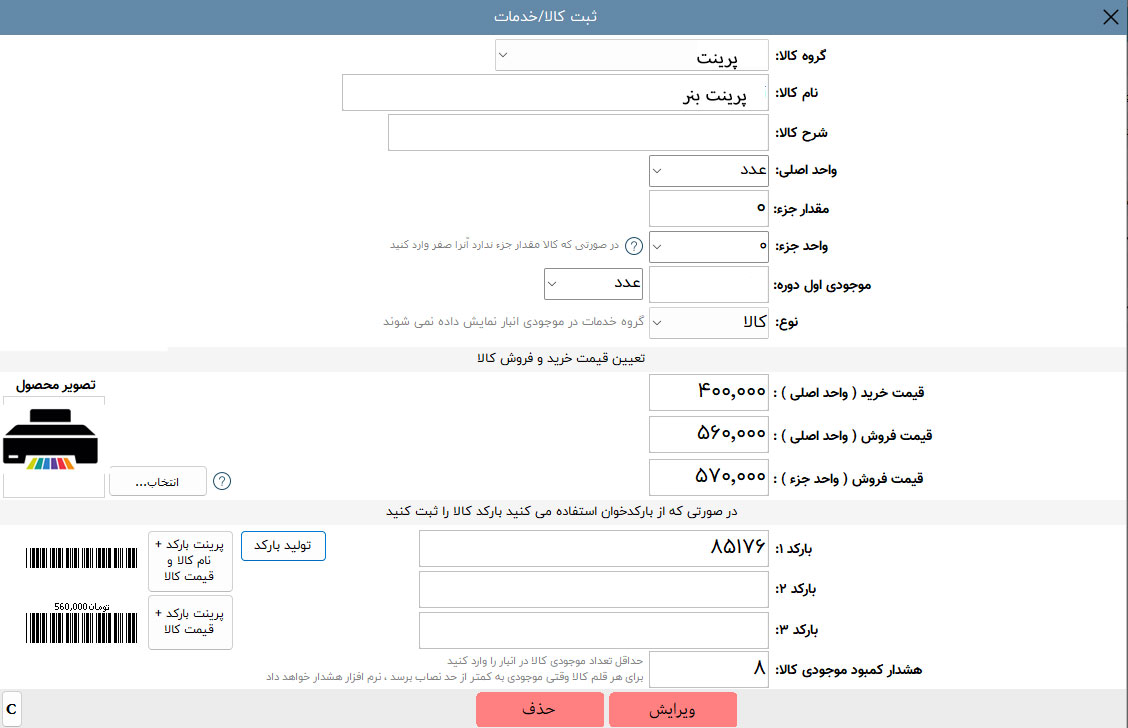
Task: Click the گروه خدمات در موجودی انبار hint text
Action: tap(513, 322)
